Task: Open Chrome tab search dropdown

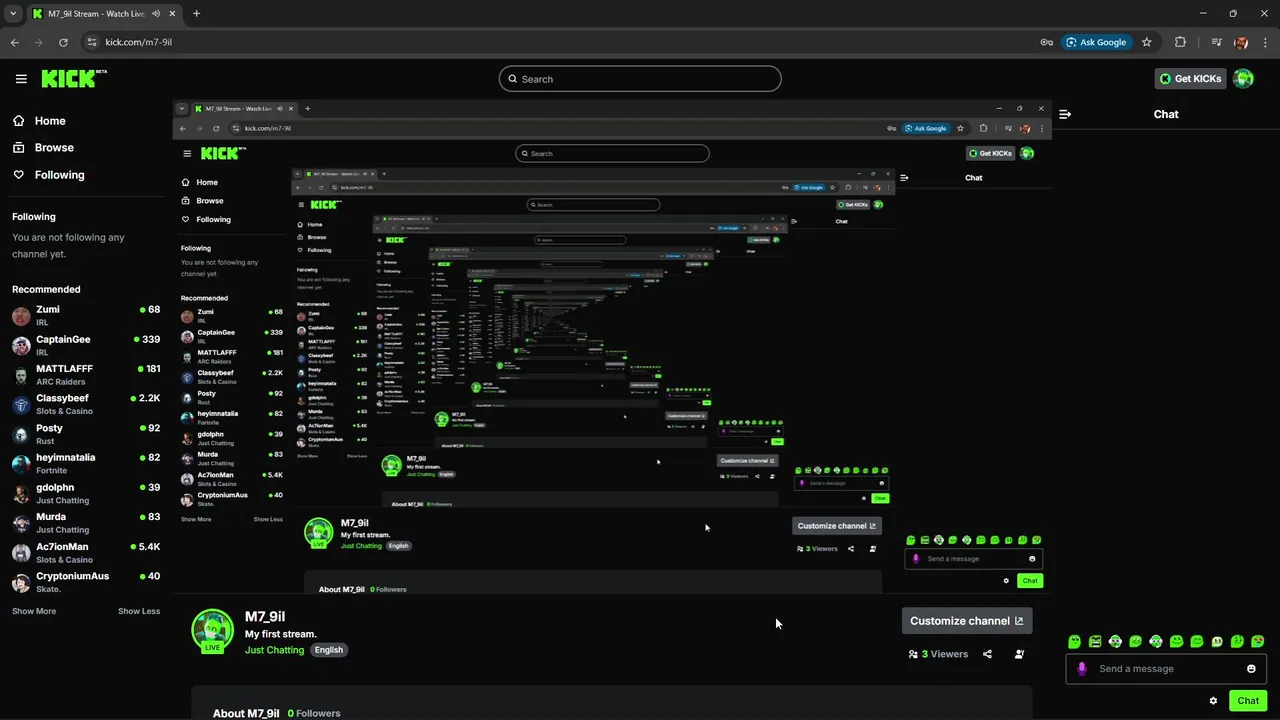Action: coord(13,13)
